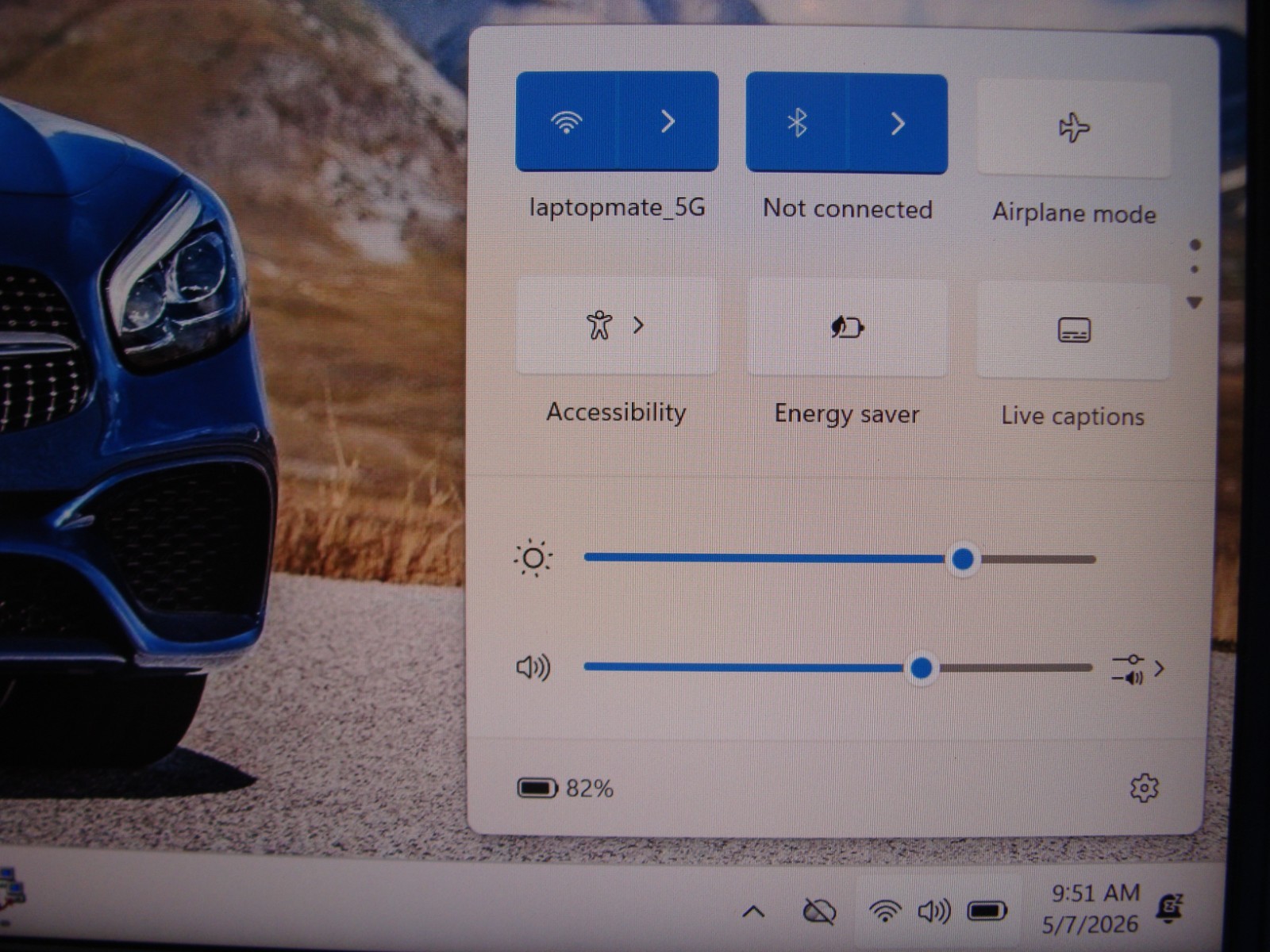Toggle the Bluetooth button off

pyautogui.click(x=797, y=124)
